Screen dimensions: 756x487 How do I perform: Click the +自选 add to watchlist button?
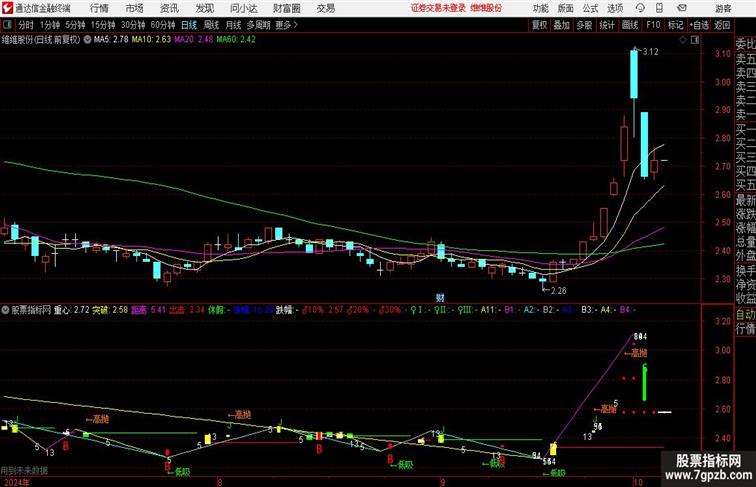tap(699, 25)
